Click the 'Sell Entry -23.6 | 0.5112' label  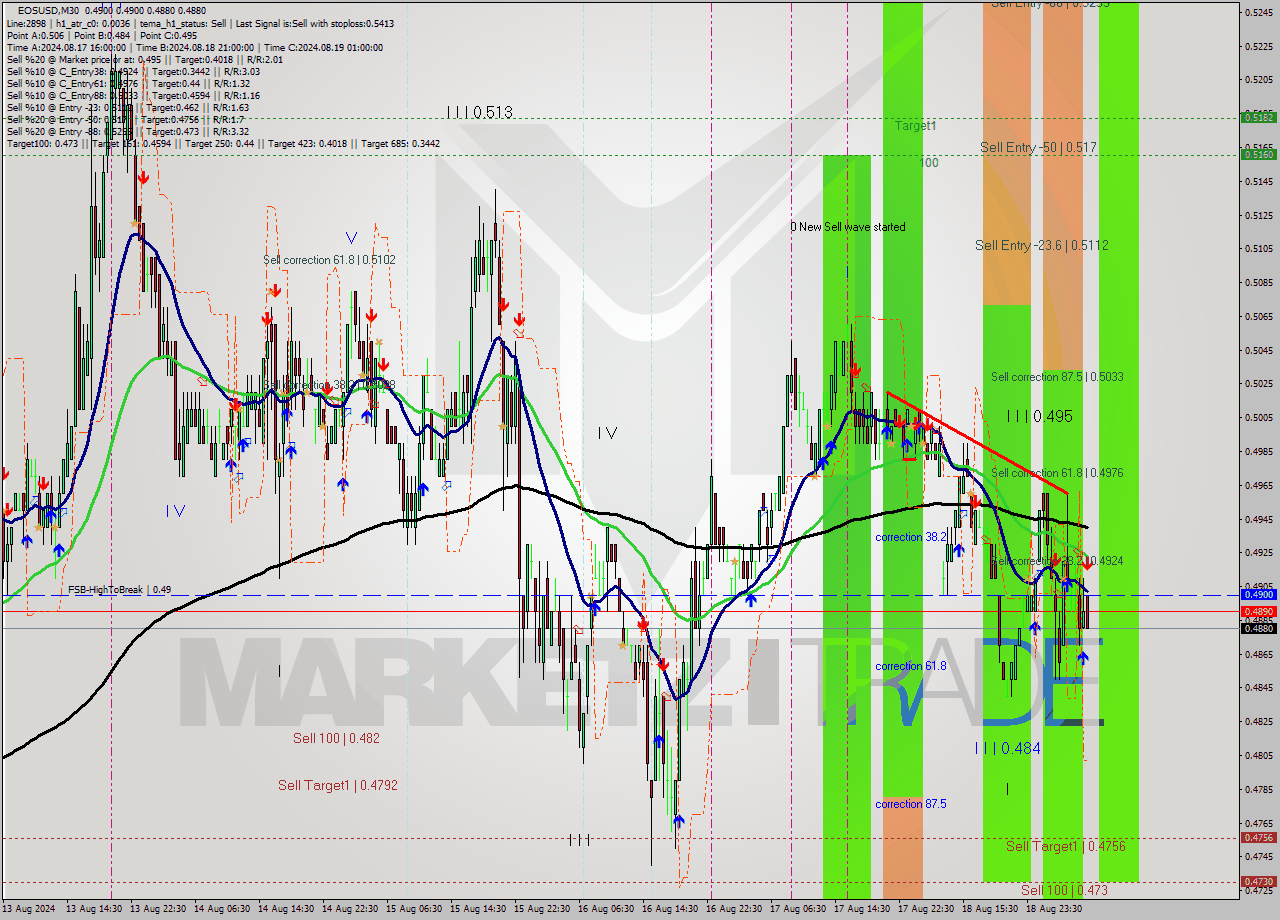1041,245
